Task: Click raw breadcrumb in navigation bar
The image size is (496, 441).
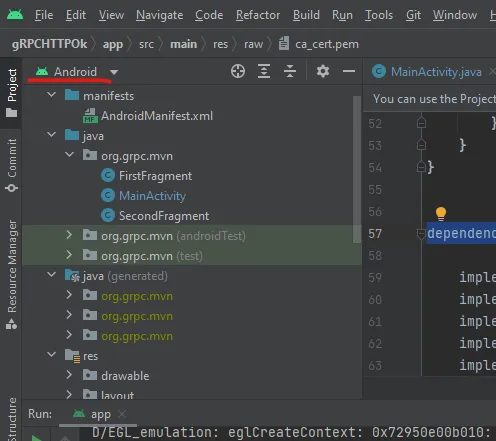Action: coord(253,44)
